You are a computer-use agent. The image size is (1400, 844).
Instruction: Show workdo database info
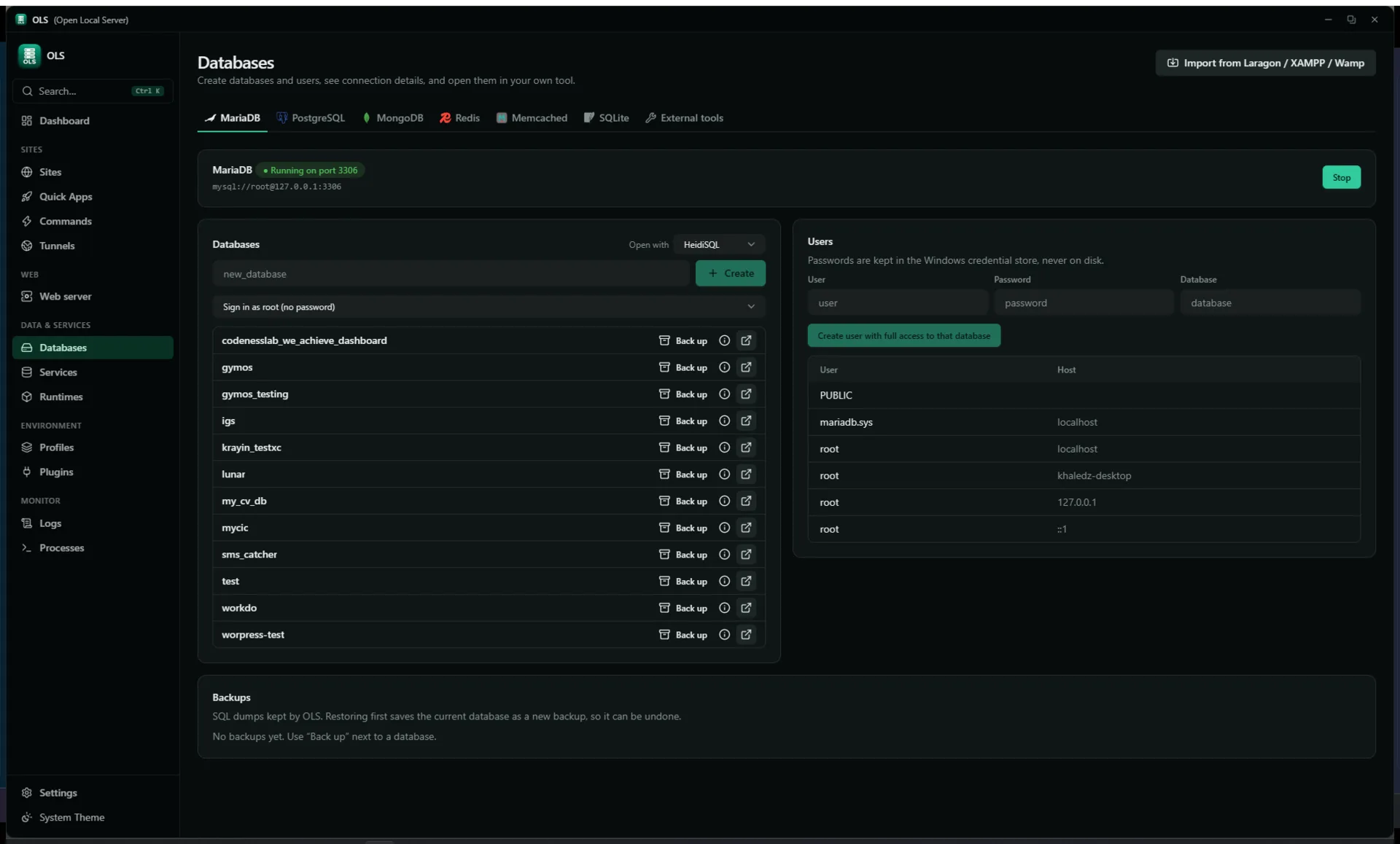tap(724, 608)
